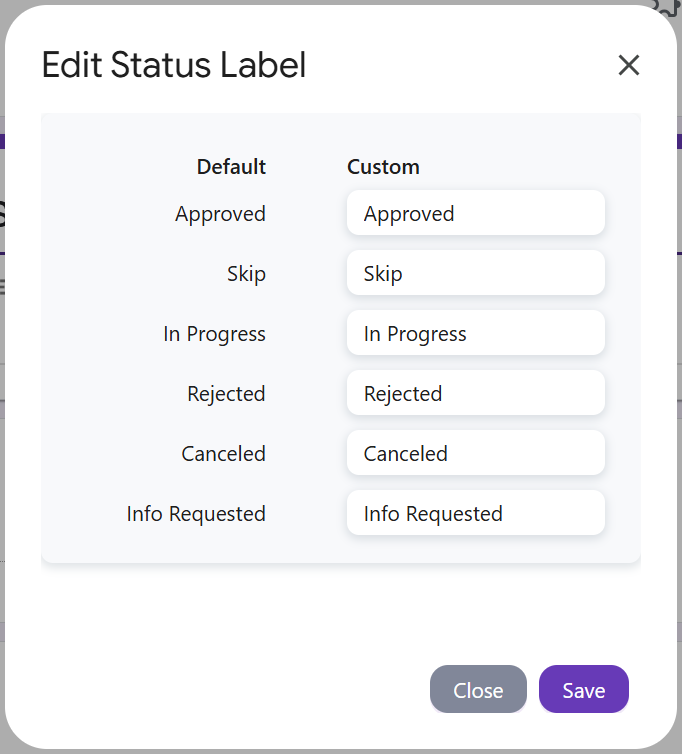This screenshot has width=682, height=754.
Task: Click the gray Close button
Action: [478, 689]
